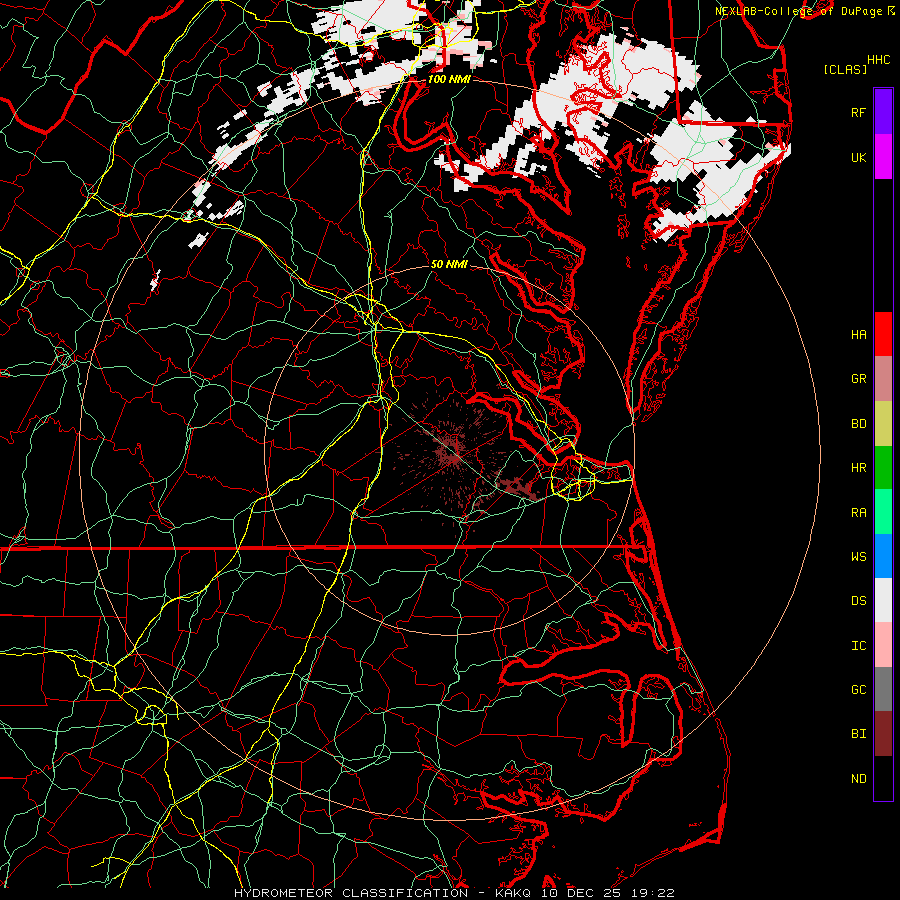Screen dimensions: 900x900
Task: Click the HHC product label
Action: coord(878,60)
